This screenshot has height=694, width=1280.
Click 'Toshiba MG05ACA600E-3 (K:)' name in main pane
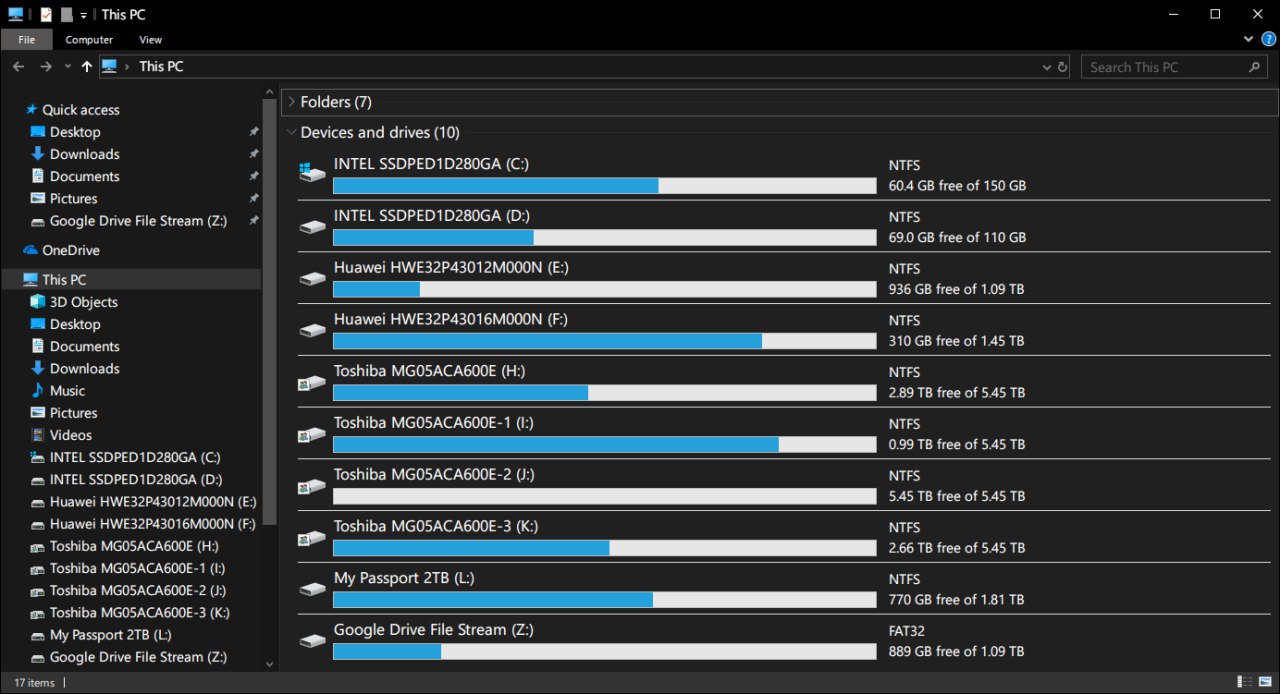[x=437, y=526]
